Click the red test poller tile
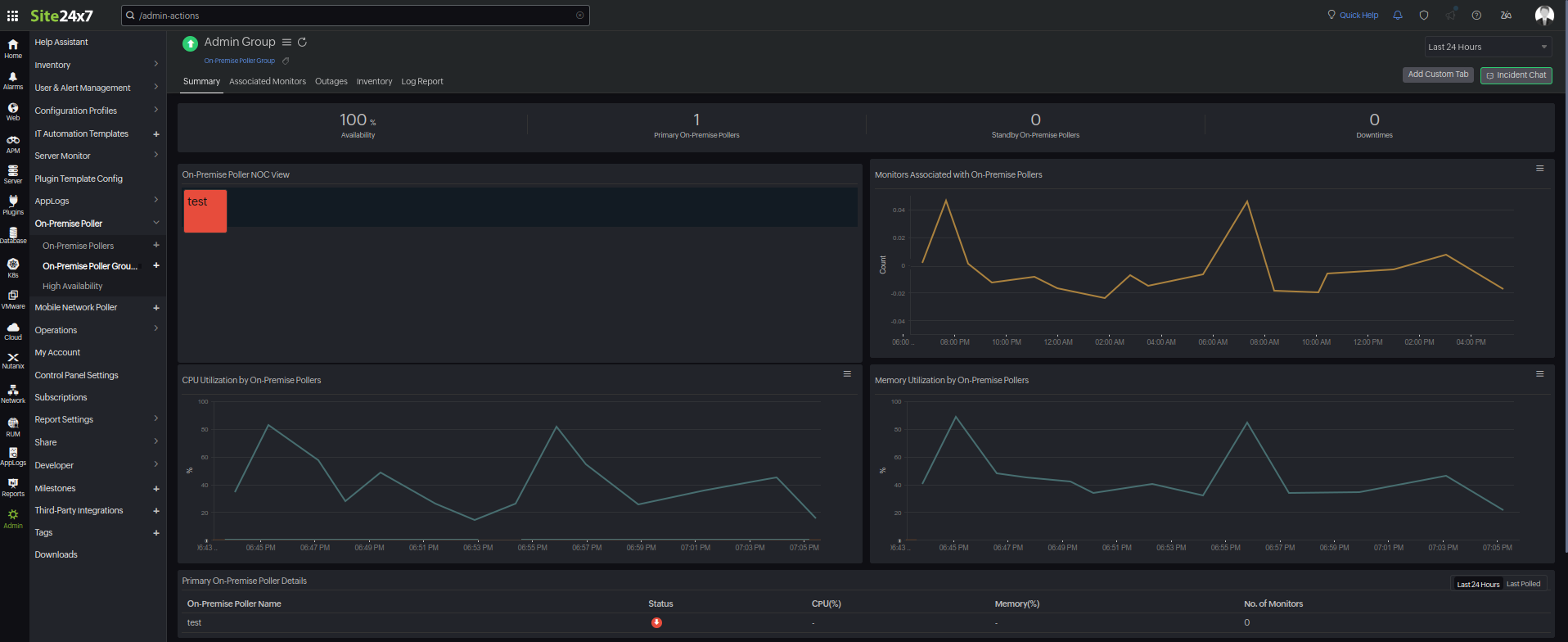 pos(205,211)
